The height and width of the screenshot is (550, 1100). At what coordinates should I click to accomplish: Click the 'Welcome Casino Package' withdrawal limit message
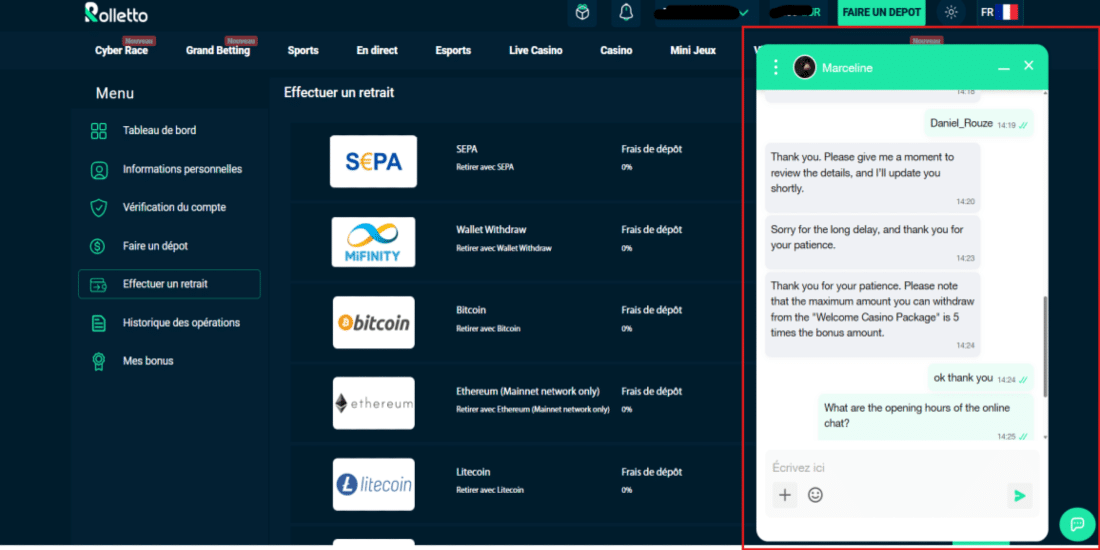873,315
